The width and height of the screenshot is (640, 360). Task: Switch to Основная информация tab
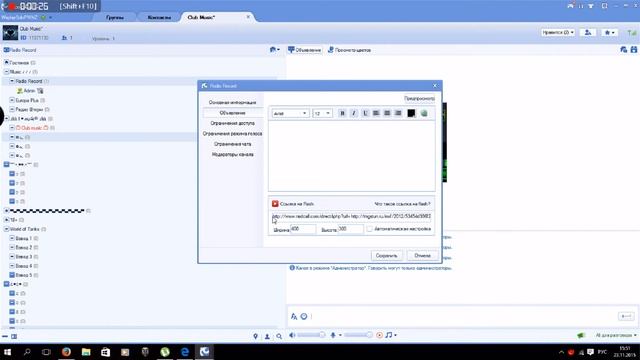(232, 102)
